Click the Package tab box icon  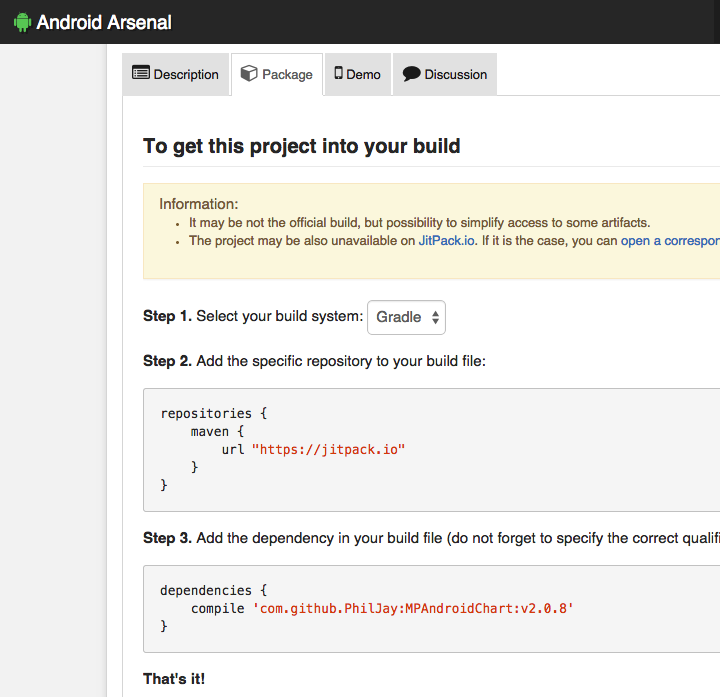(x=249, y=73)
